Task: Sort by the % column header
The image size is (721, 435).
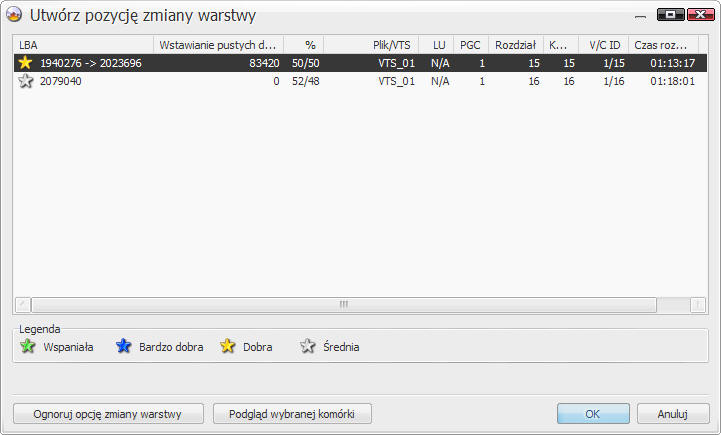Action: [303, 45]
